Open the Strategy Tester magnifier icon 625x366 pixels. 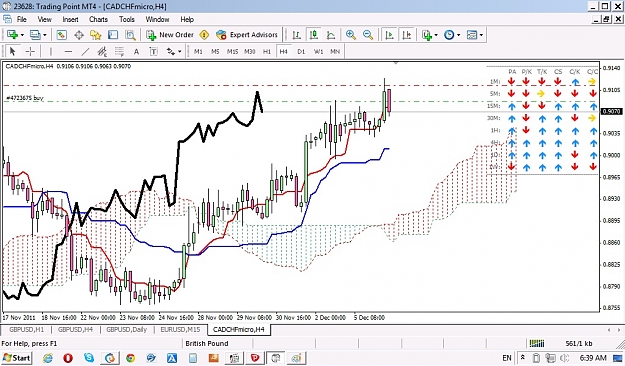pos(130,35)
